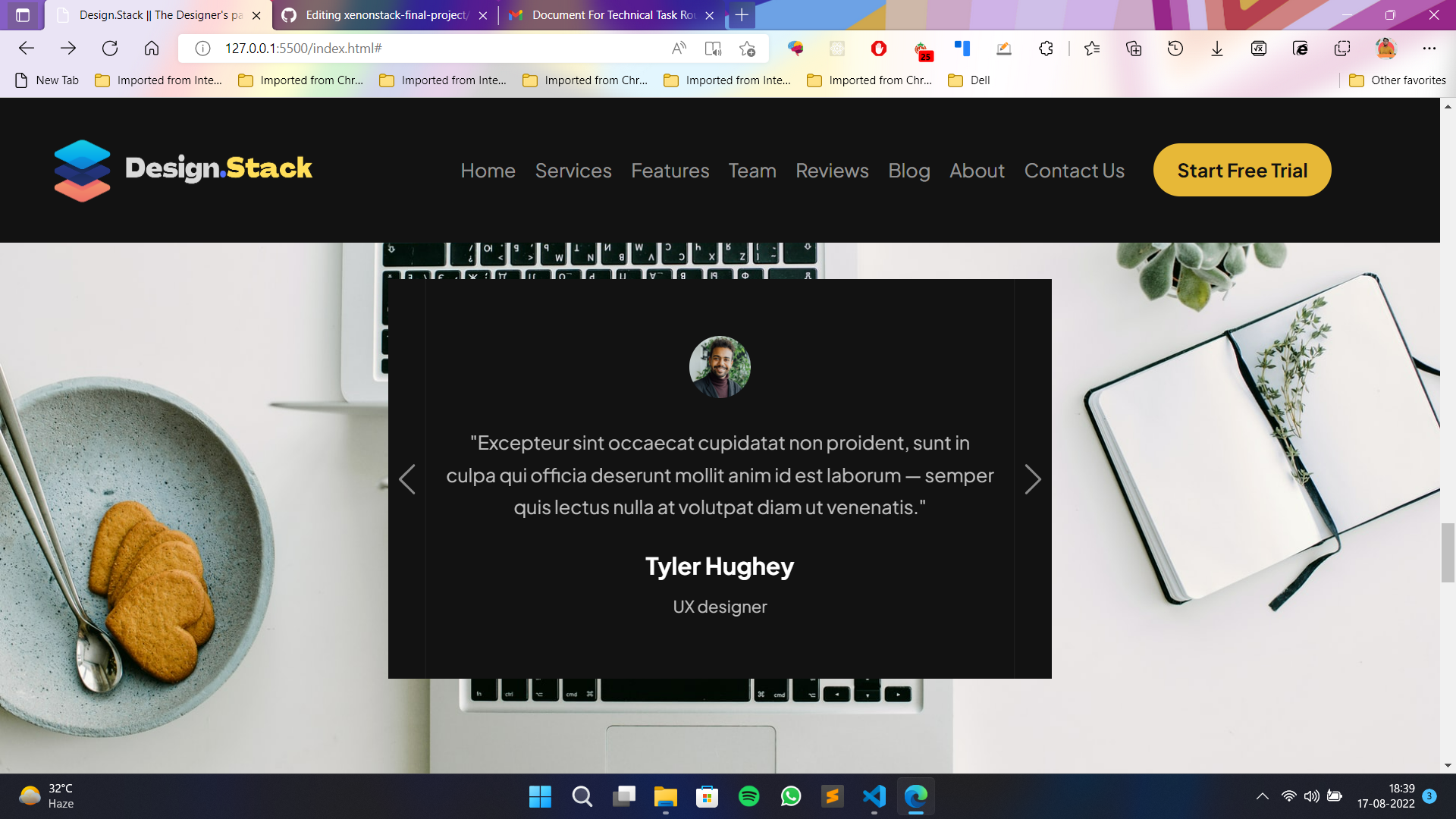This screenshot has width=1456, height=819.
Task: Click the previous testimonial arrow
Action: [x=407, y=479]
